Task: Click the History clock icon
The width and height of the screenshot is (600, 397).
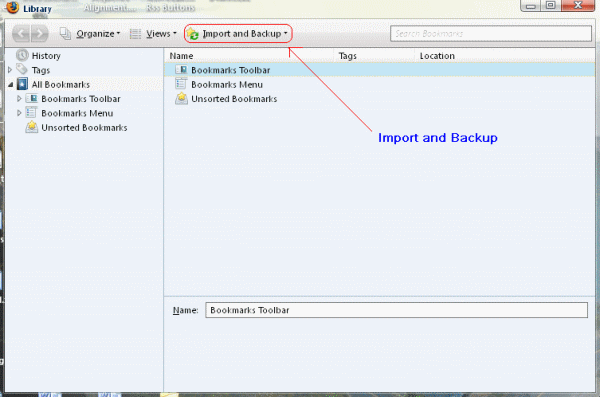Action: [22, 56]
